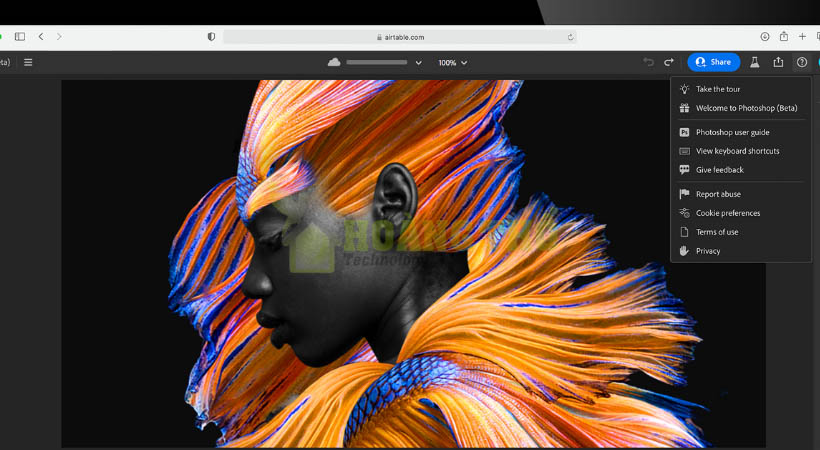Open the Safari downloads icon

pos(765,37)
